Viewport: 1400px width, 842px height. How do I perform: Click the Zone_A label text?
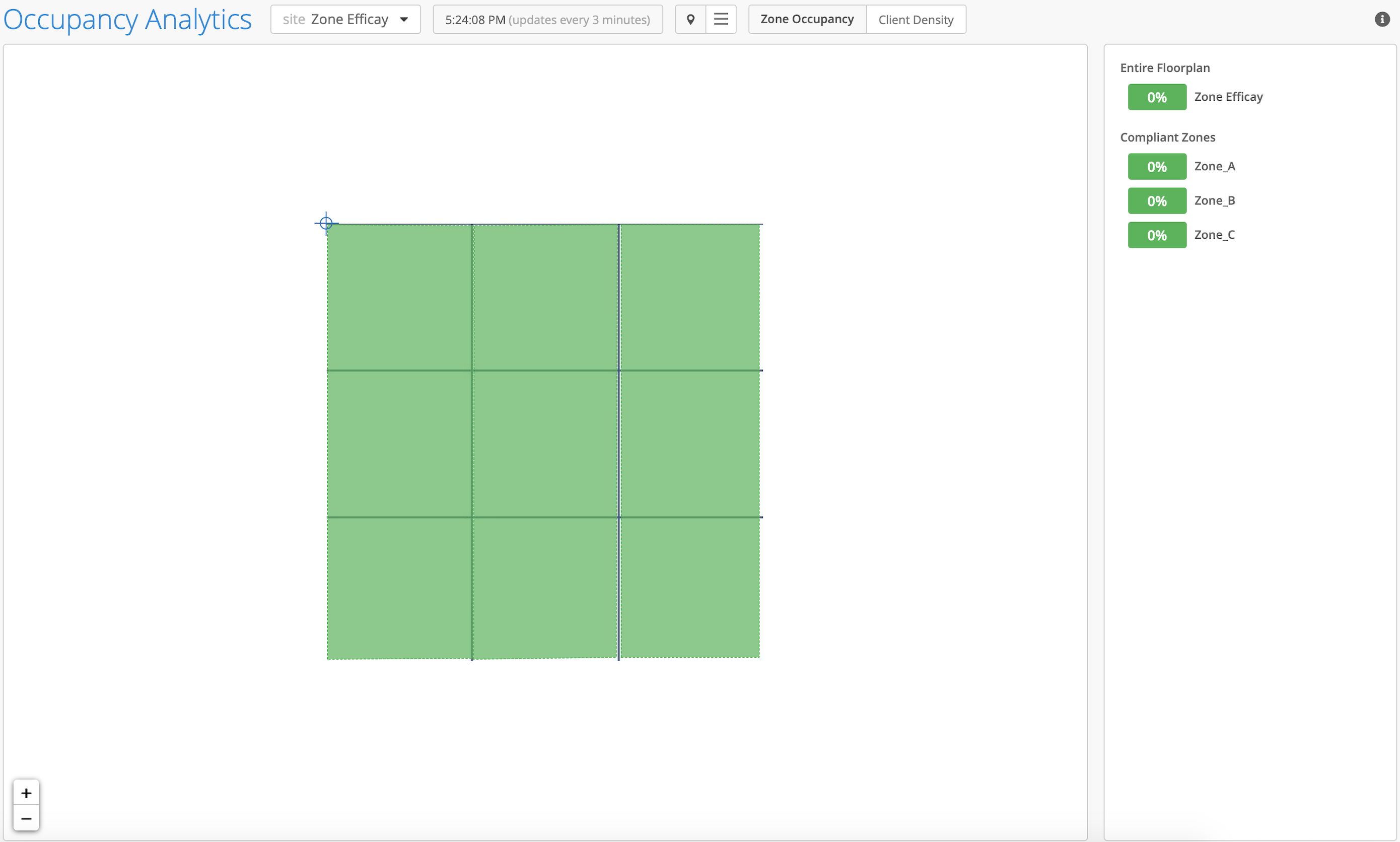1215,167
